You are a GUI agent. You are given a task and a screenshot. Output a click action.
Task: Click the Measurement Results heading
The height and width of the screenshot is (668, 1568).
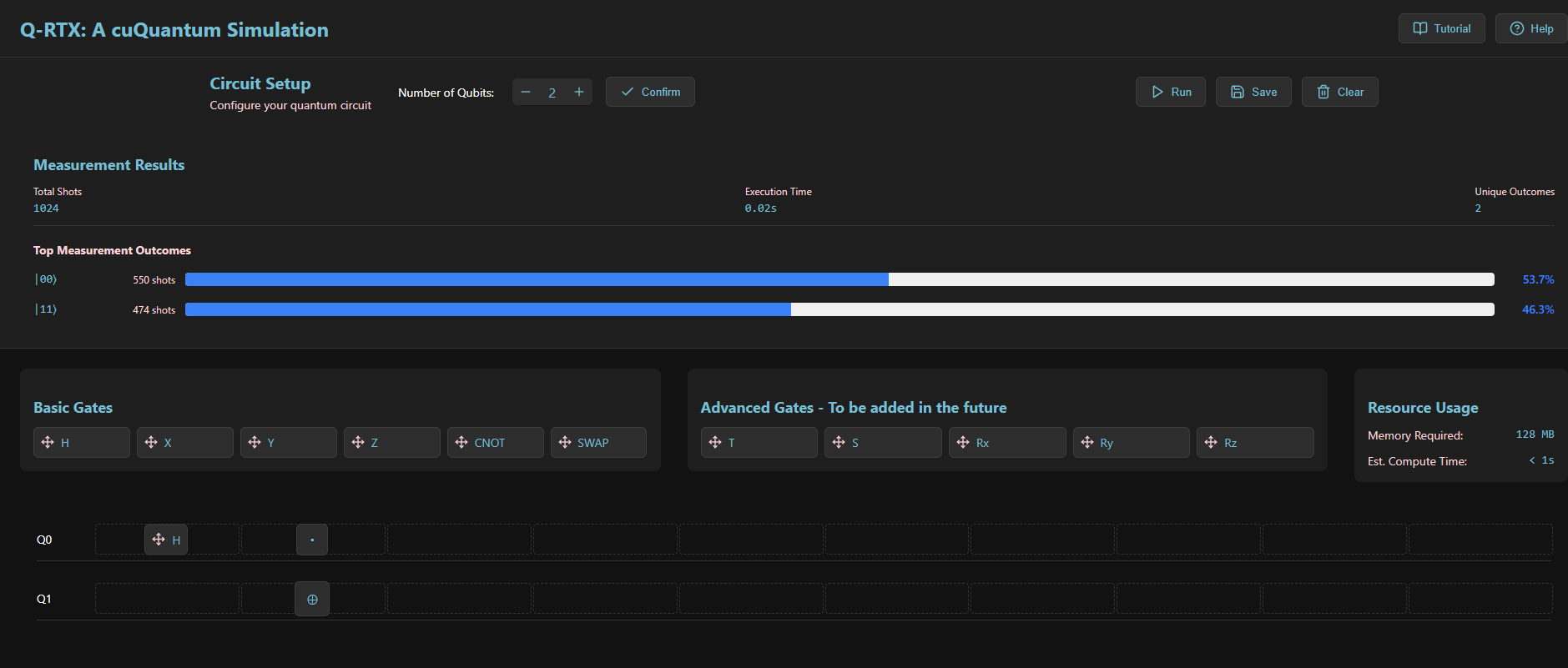click(109, 165)
